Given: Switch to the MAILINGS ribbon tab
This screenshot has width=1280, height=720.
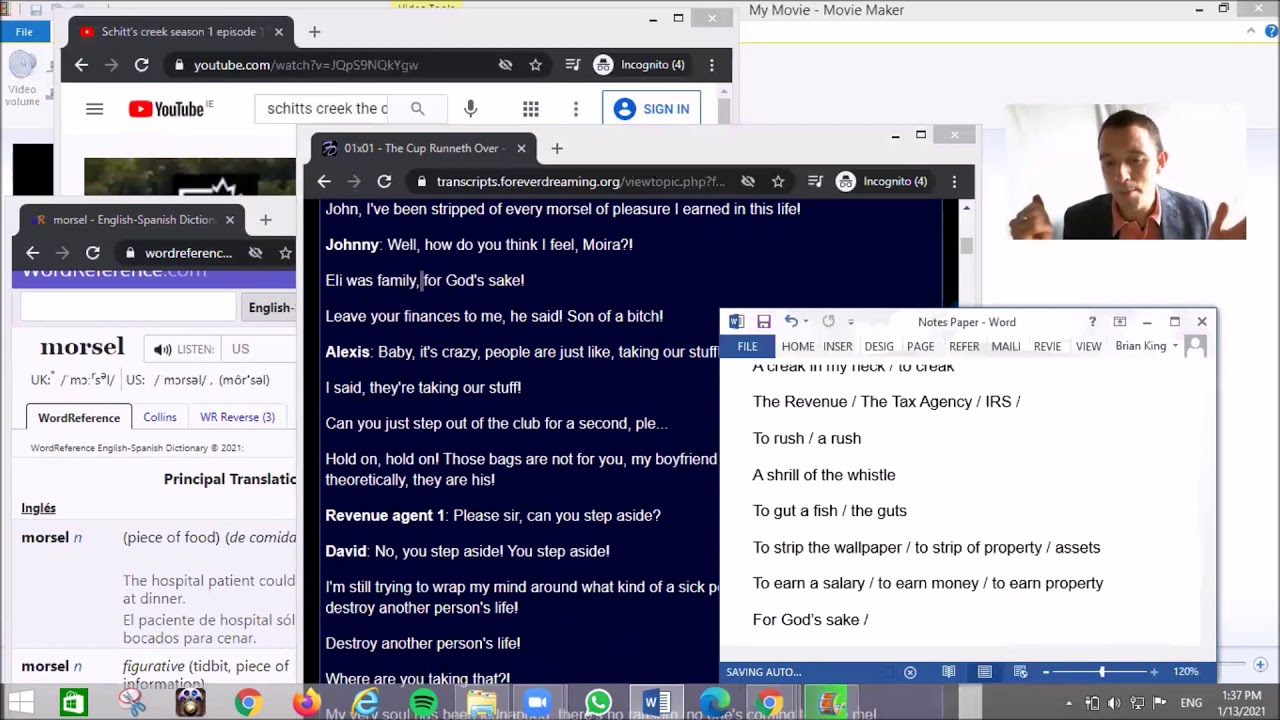Looking at the screenshot, I should (x=1006, y=346).
